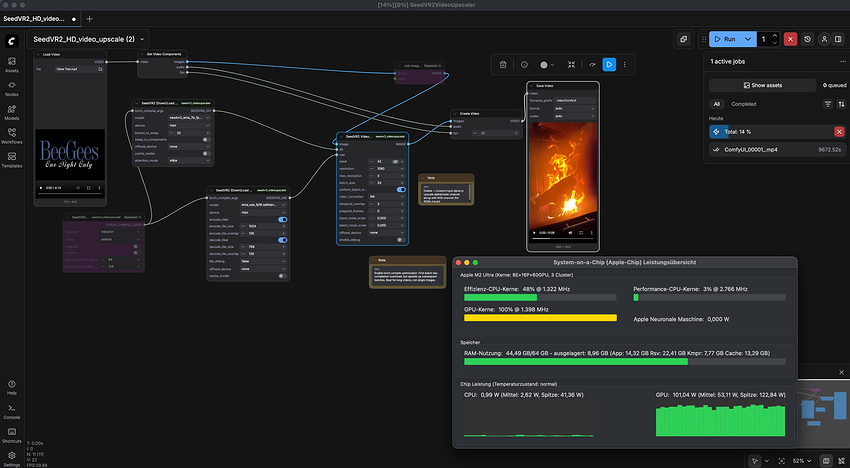Open the Templates sidebar panel
The width and height of the screenshot is (850, 468).
[11, 160]
